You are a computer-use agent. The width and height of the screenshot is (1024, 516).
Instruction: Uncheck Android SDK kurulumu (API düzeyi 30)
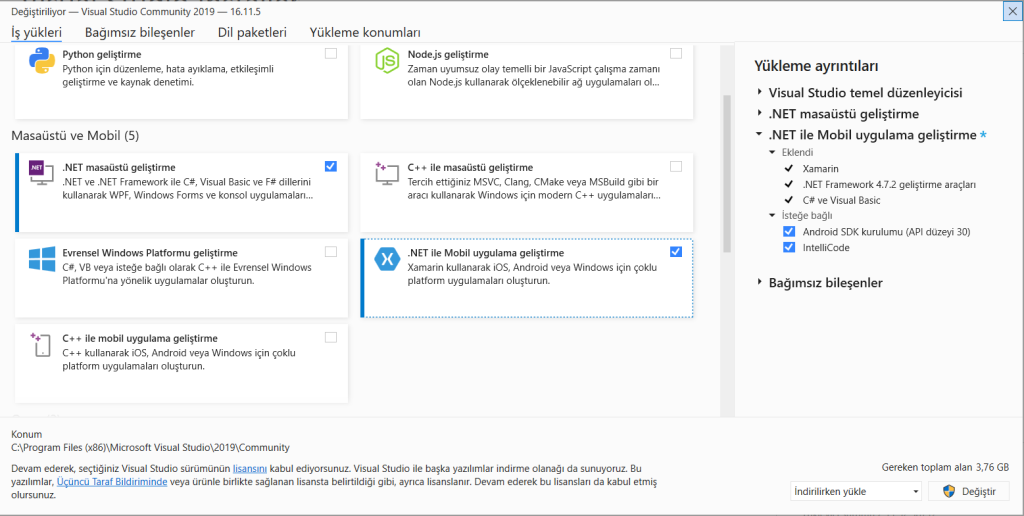click(x=789, y=231)
